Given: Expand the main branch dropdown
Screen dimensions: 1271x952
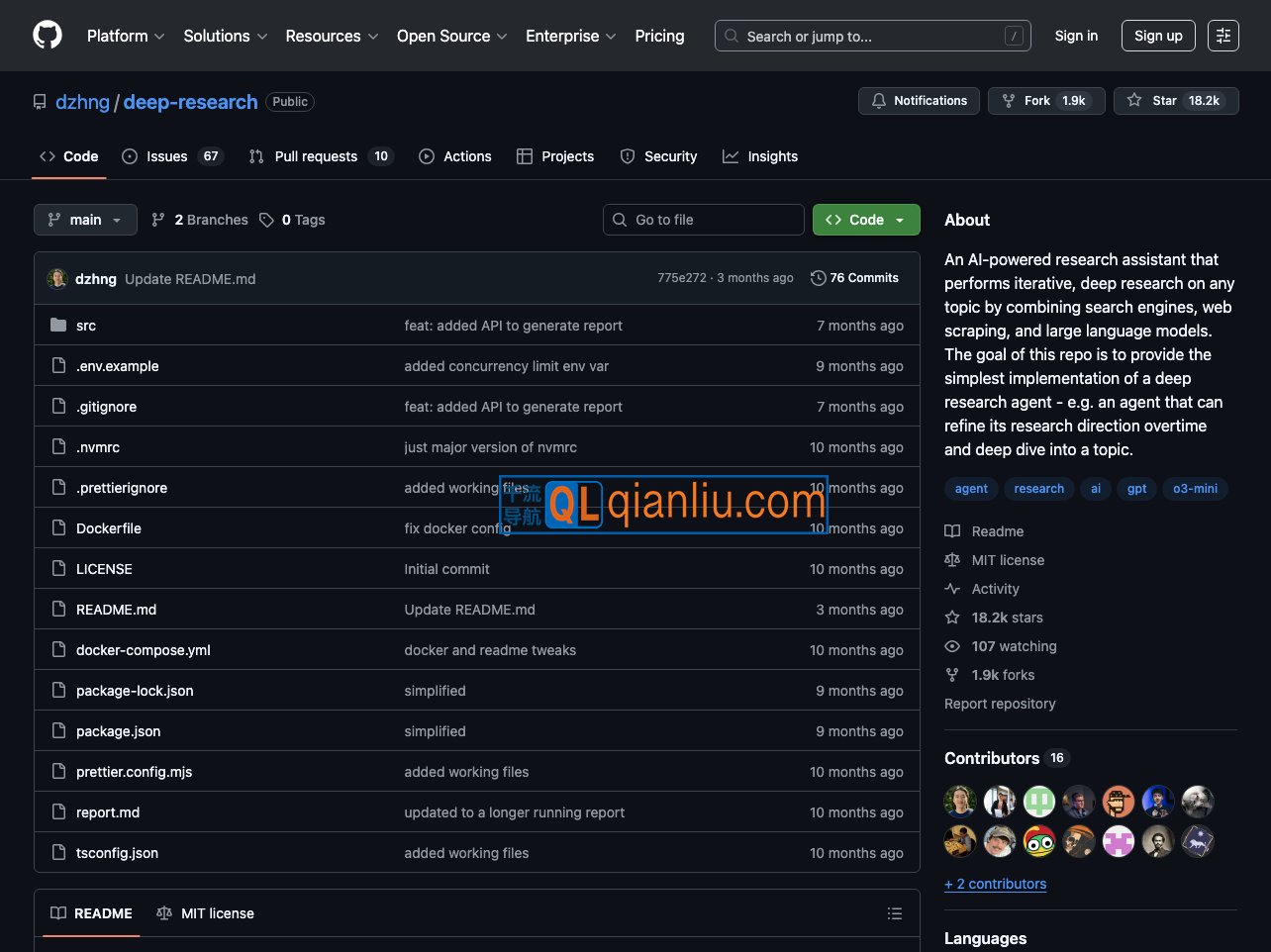Looking at the screenshot, I should click(85, 220).
